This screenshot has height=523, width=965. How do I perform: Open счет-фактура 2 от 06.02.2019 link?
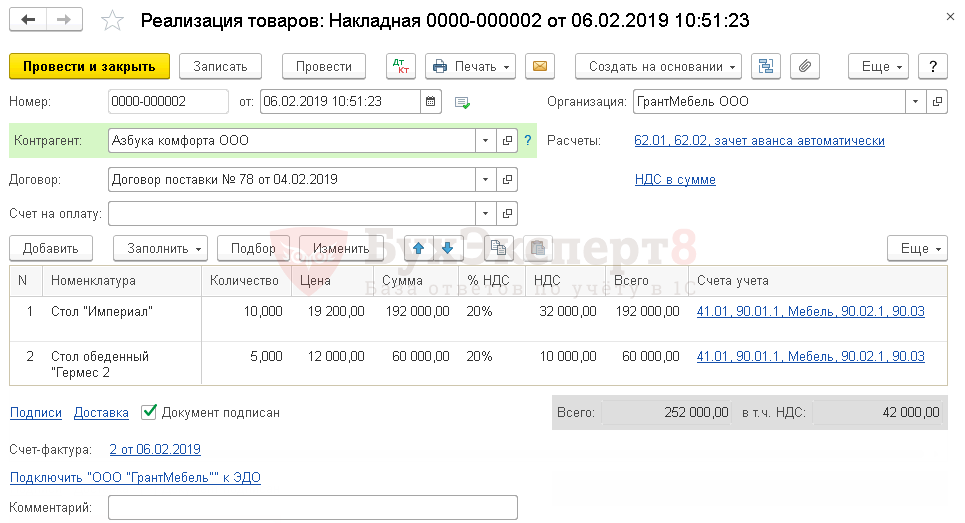coord(155,449)
